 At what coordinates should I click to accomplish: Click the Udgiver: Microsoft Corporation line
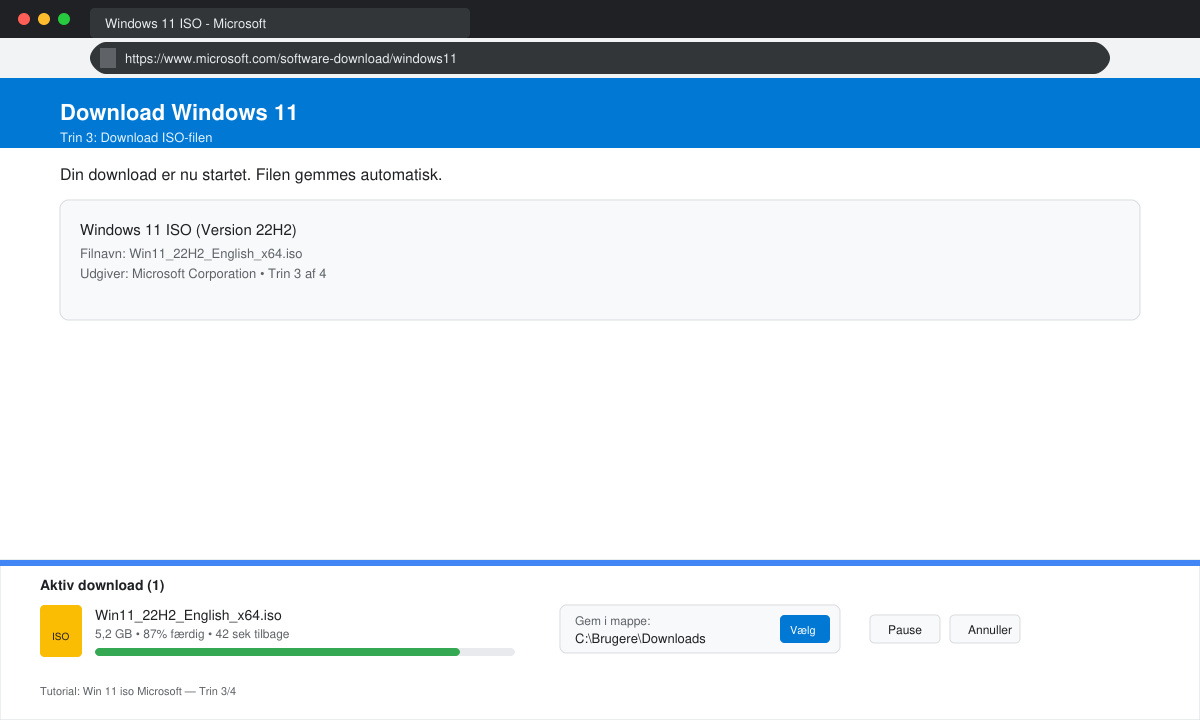pos(203,273)
